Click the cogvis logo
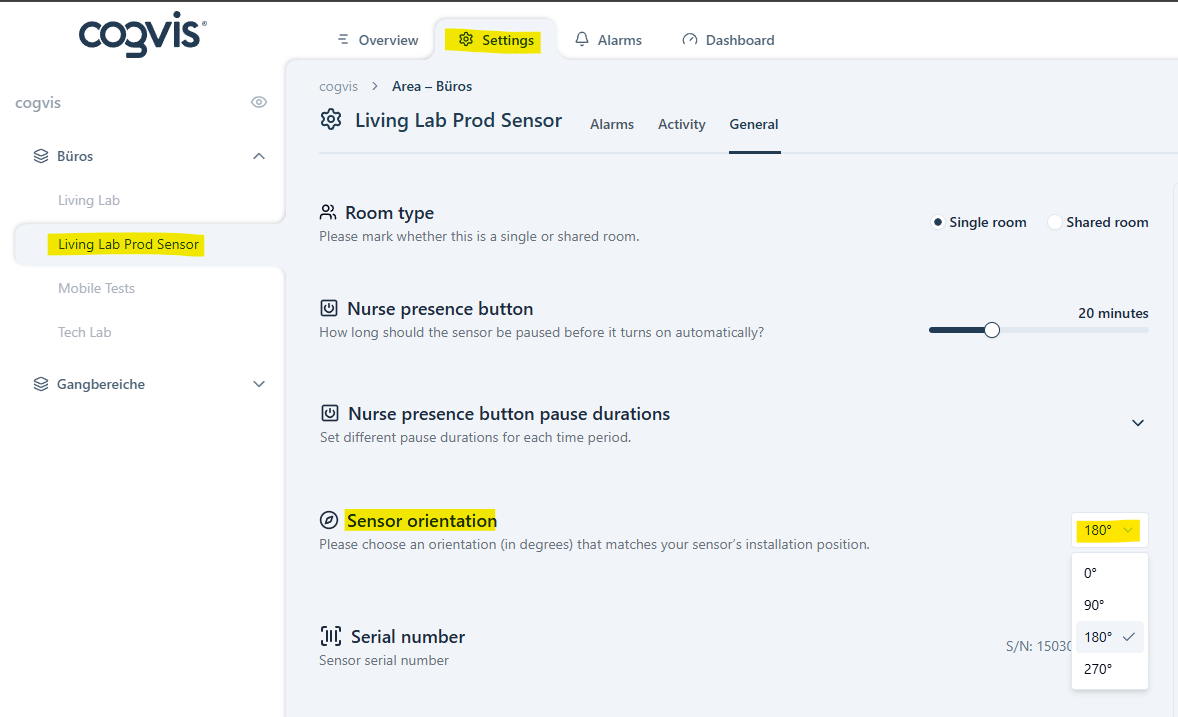The width and height of the screenshot is (1178, 717). point(142,36)
